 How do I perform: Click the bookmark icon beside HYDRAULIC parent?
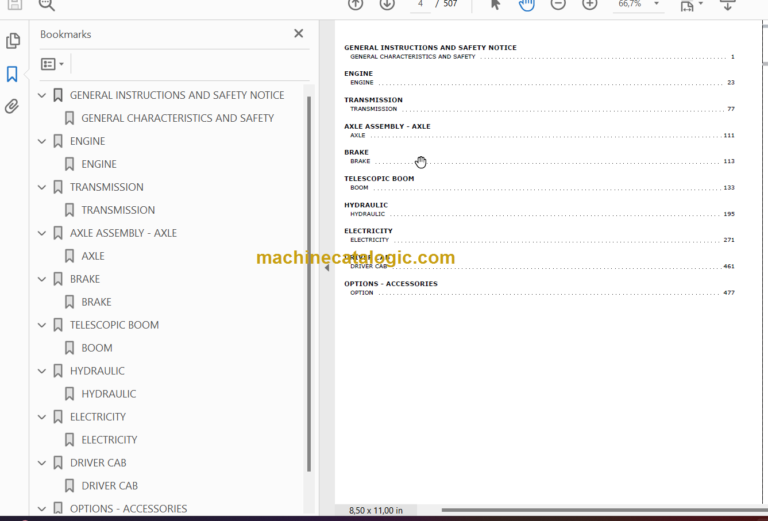coord(58,371)
